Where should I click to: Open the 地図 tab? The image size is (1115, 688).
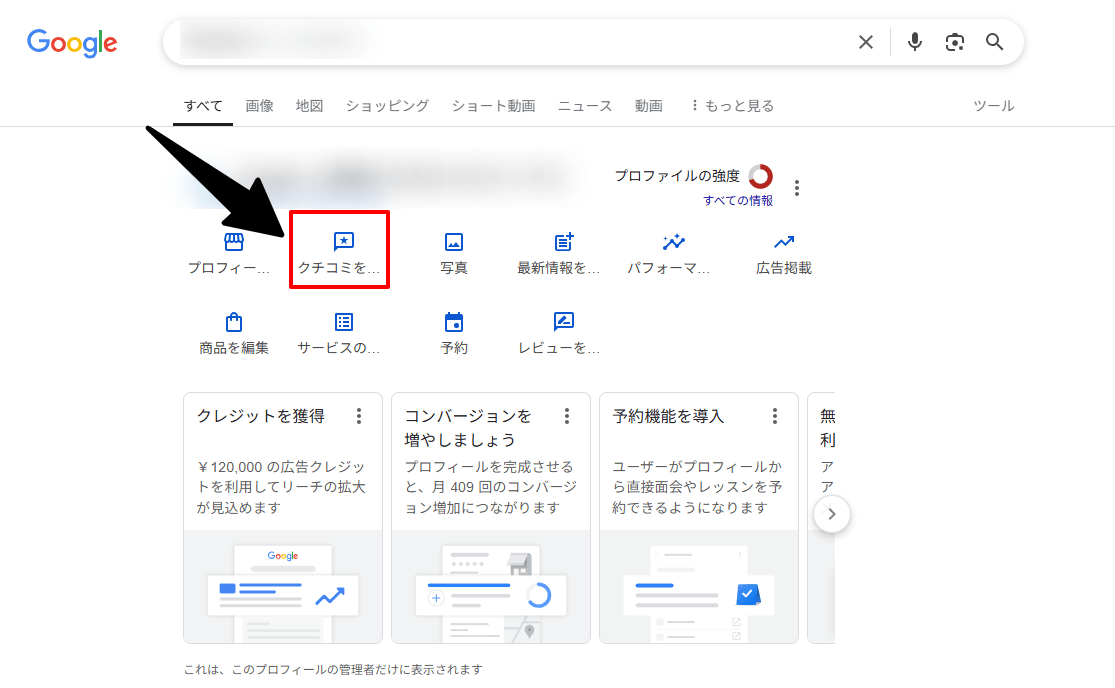pyautogui.click(x=309, y=106)
